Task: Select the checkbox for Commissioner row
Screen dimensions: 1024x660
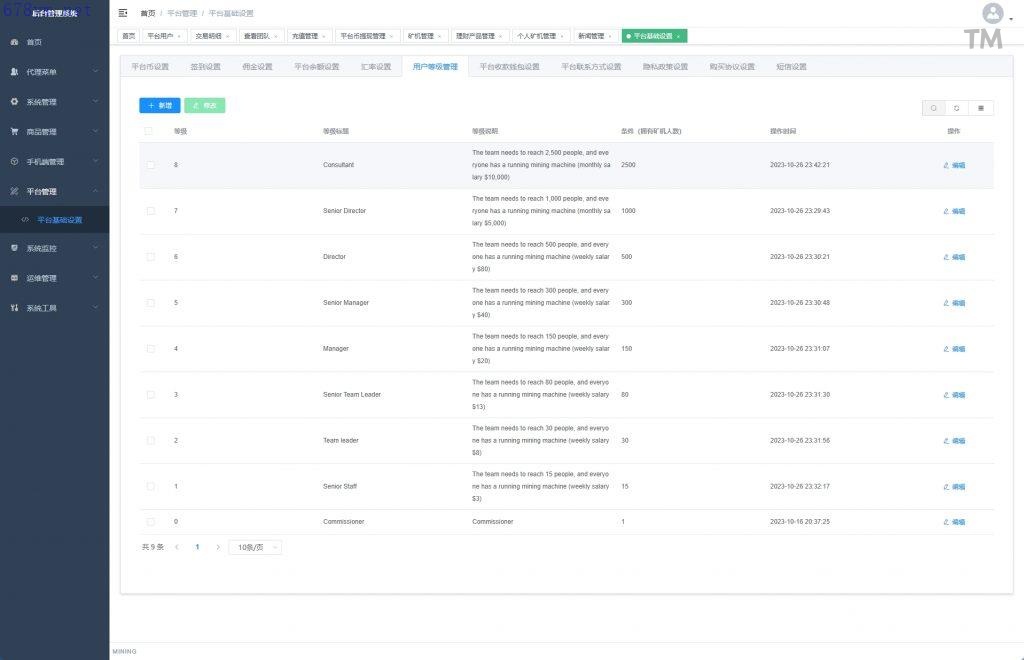Action: (150, 522)
